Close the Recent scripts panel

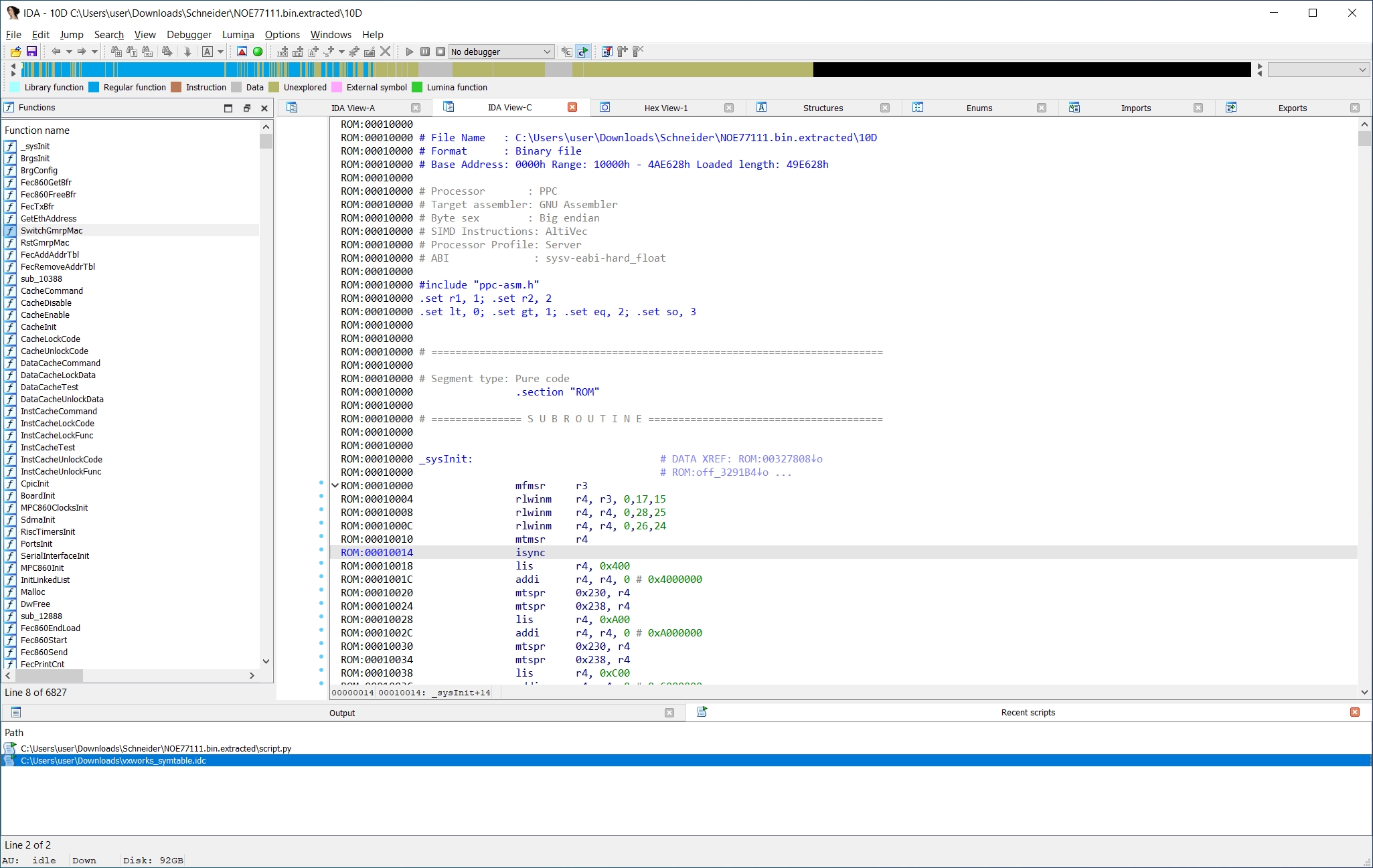1355,712
